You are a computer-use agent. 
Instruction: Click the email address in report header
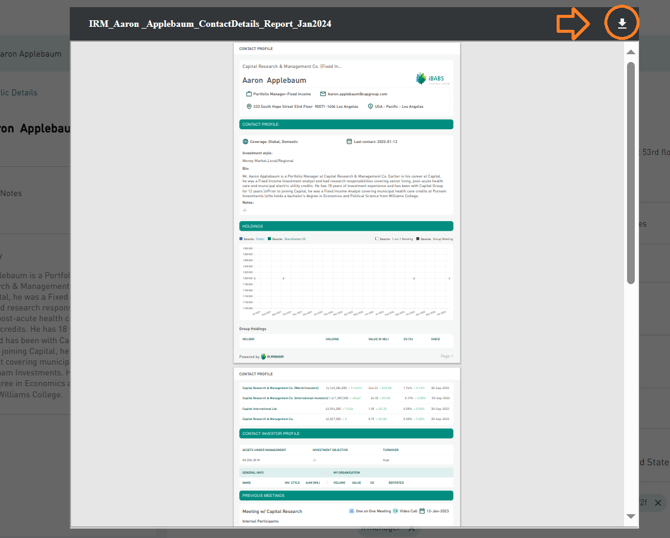point(357,94)
